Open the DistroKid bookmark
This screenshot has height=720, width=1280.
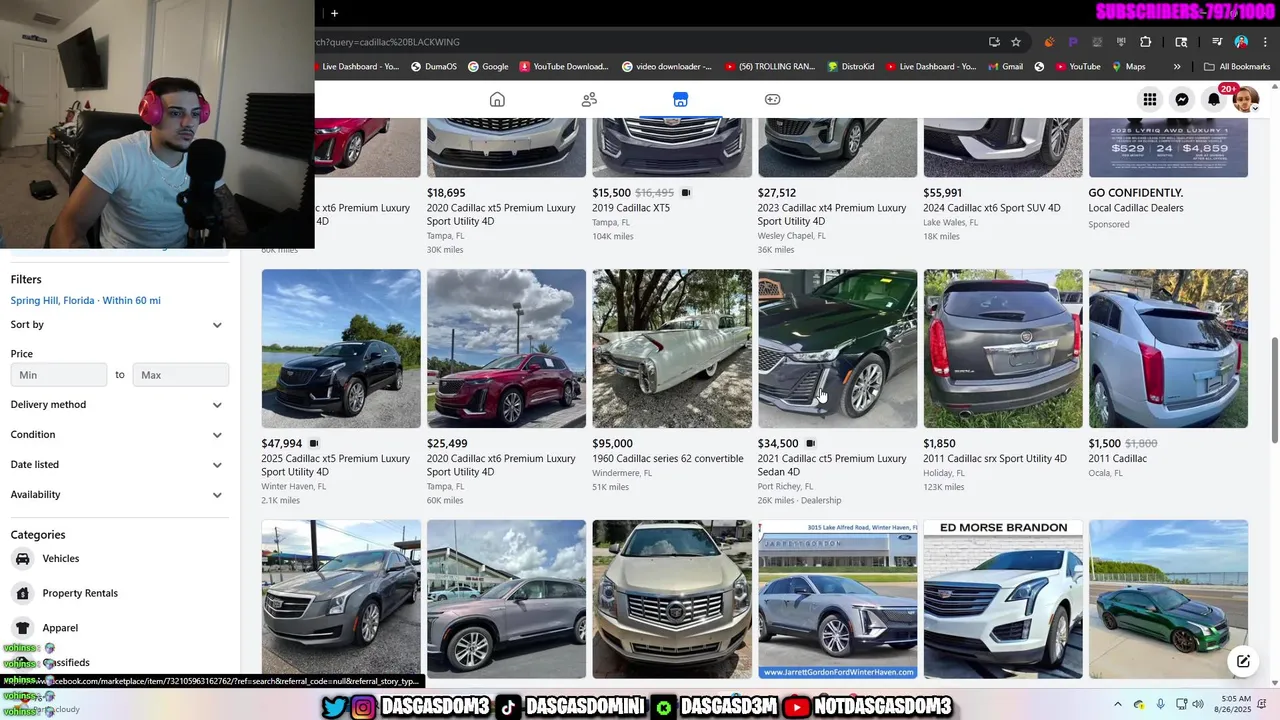coord(850,67)
